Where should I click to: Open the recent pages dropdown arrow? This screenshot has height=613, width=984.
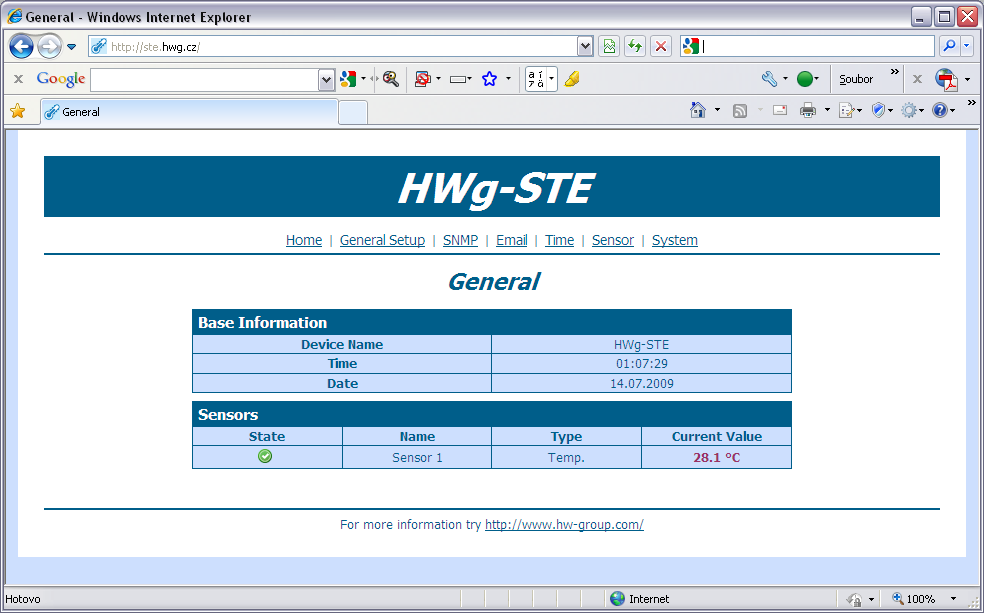coord(72,46)
